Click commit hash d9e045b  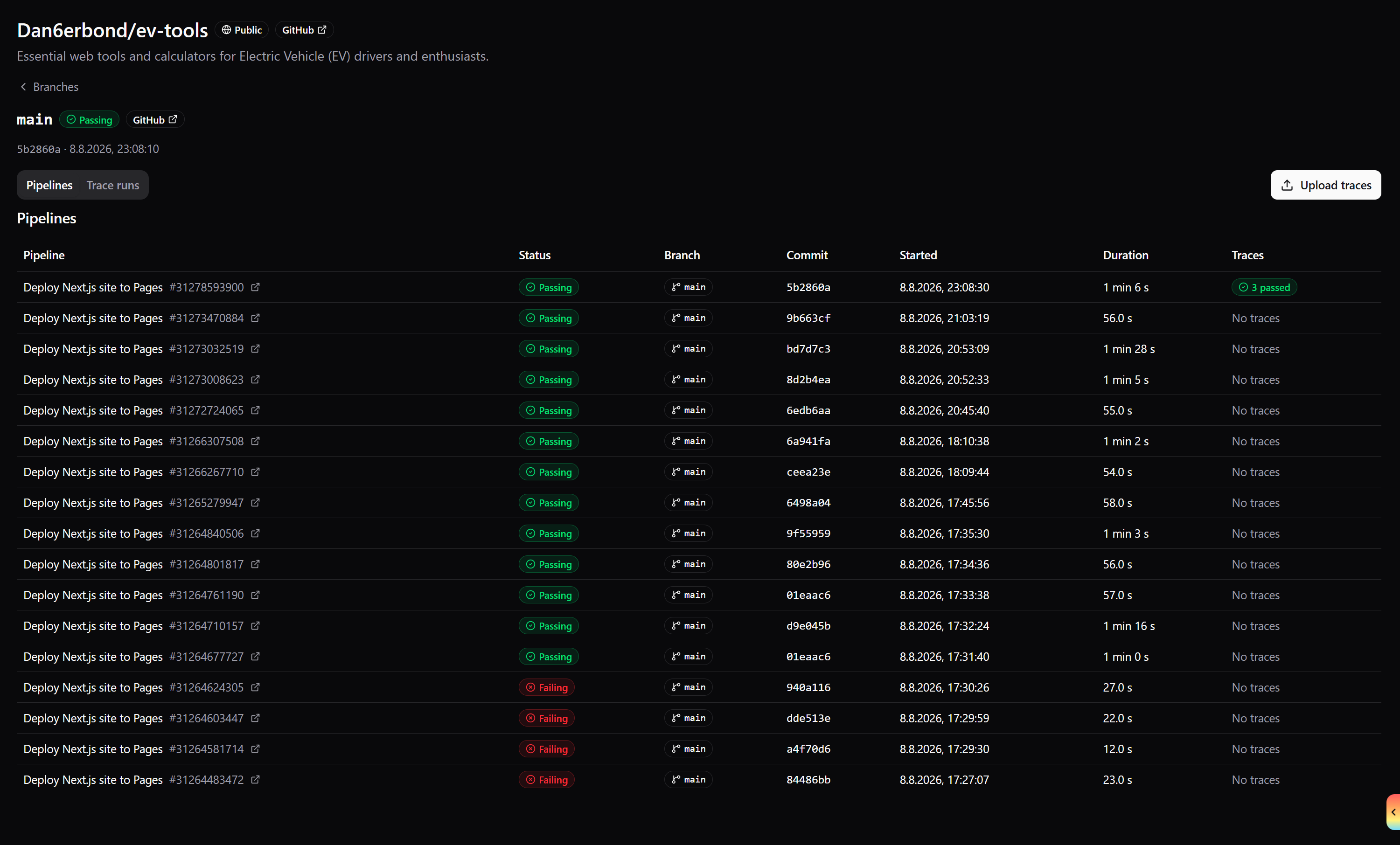click(x=808, y=626)
